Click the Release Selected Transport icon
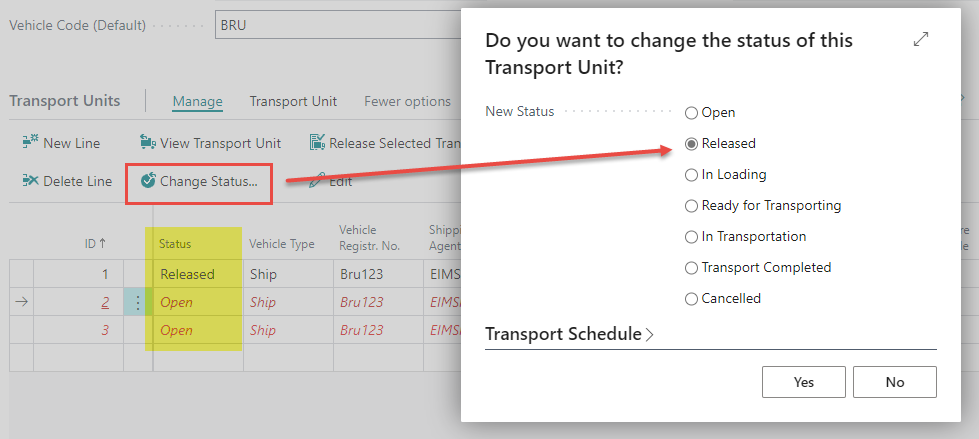The image size is (979, 439). click(318, 143)
